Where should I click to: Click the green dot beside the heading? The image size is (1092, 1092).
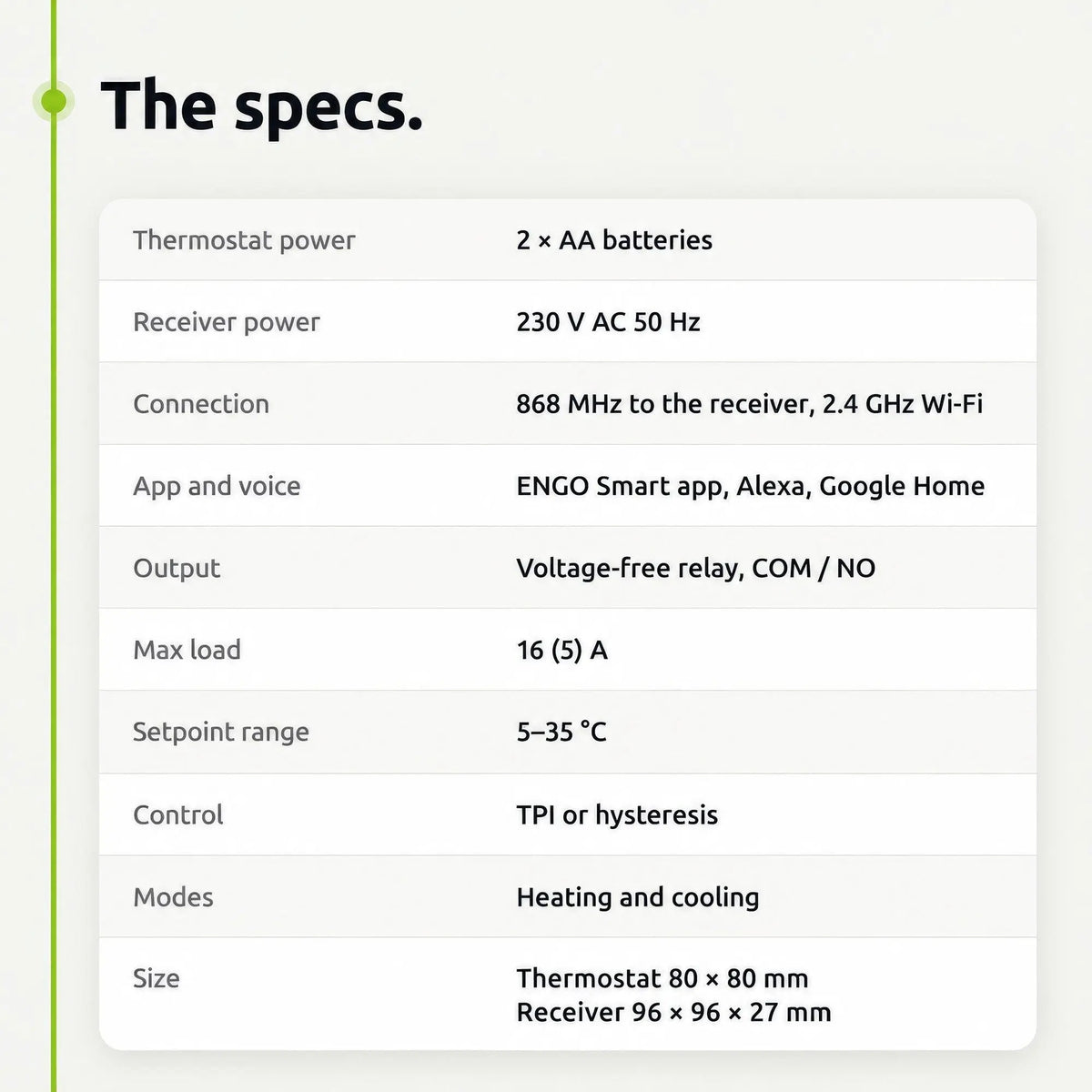(54, 100)
